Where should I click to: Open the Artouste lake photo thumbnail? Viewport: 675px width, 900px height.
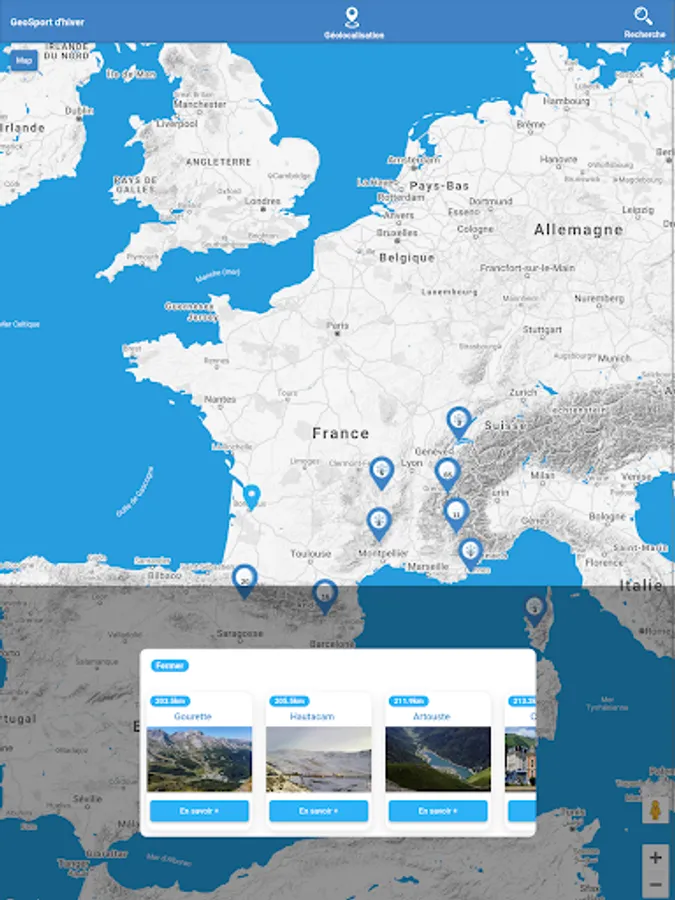click(x=438, y=759)
